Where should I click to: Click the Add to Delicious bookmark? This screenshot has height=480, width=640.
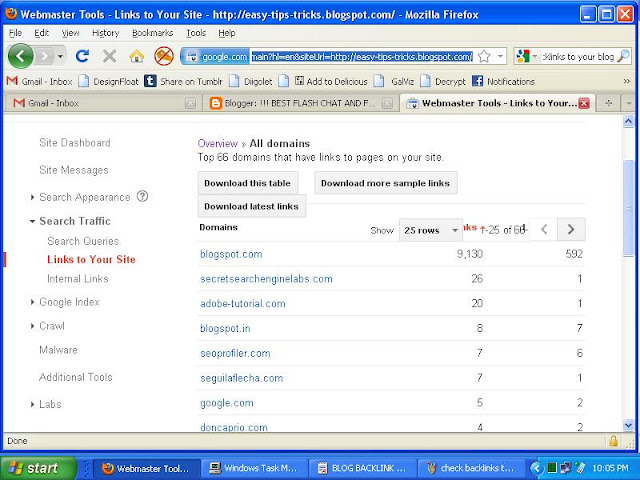(x=331, y=81)
